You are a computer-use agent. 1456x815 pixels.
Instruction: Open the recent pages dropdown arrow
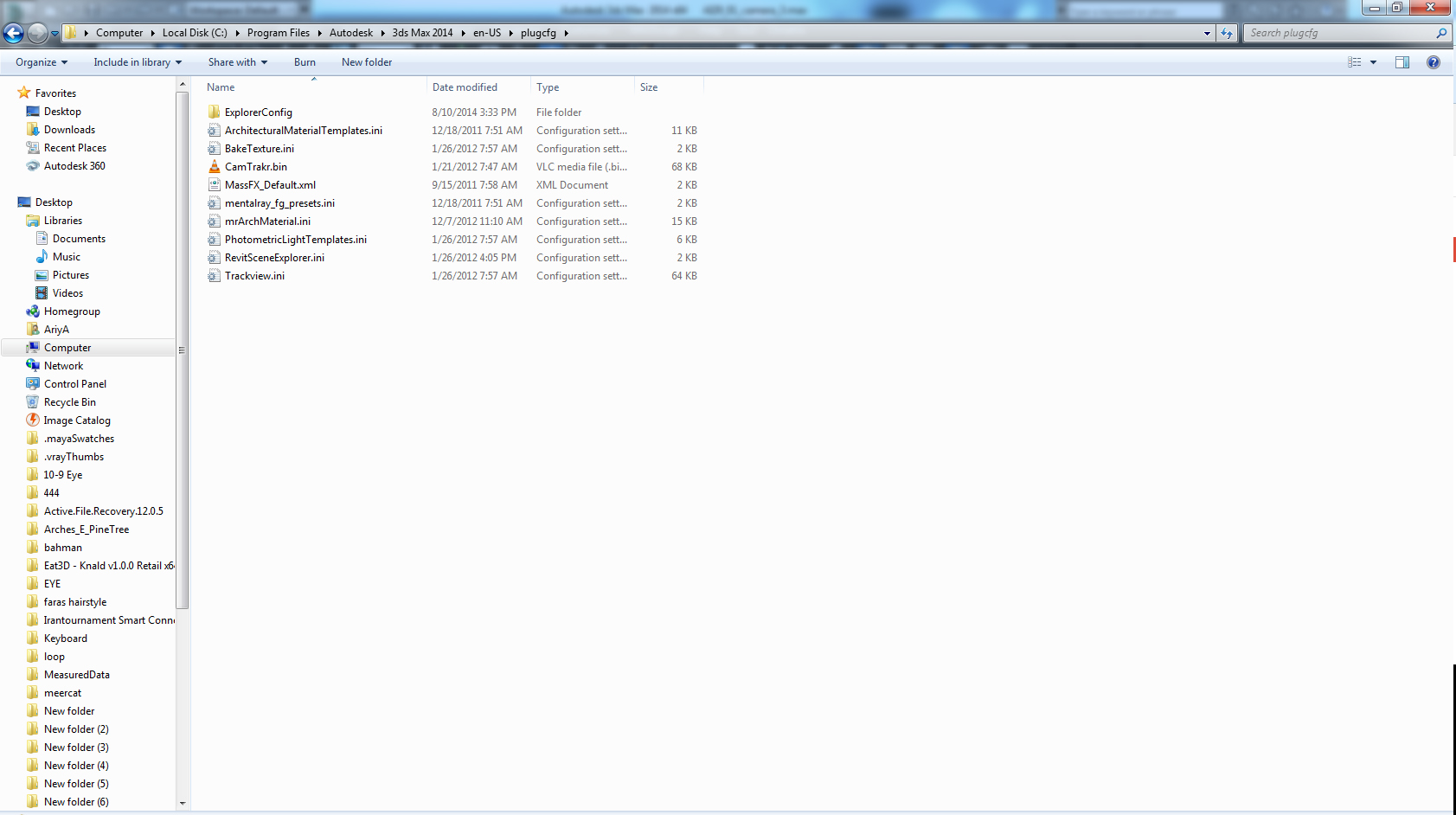tap(55, 34)
